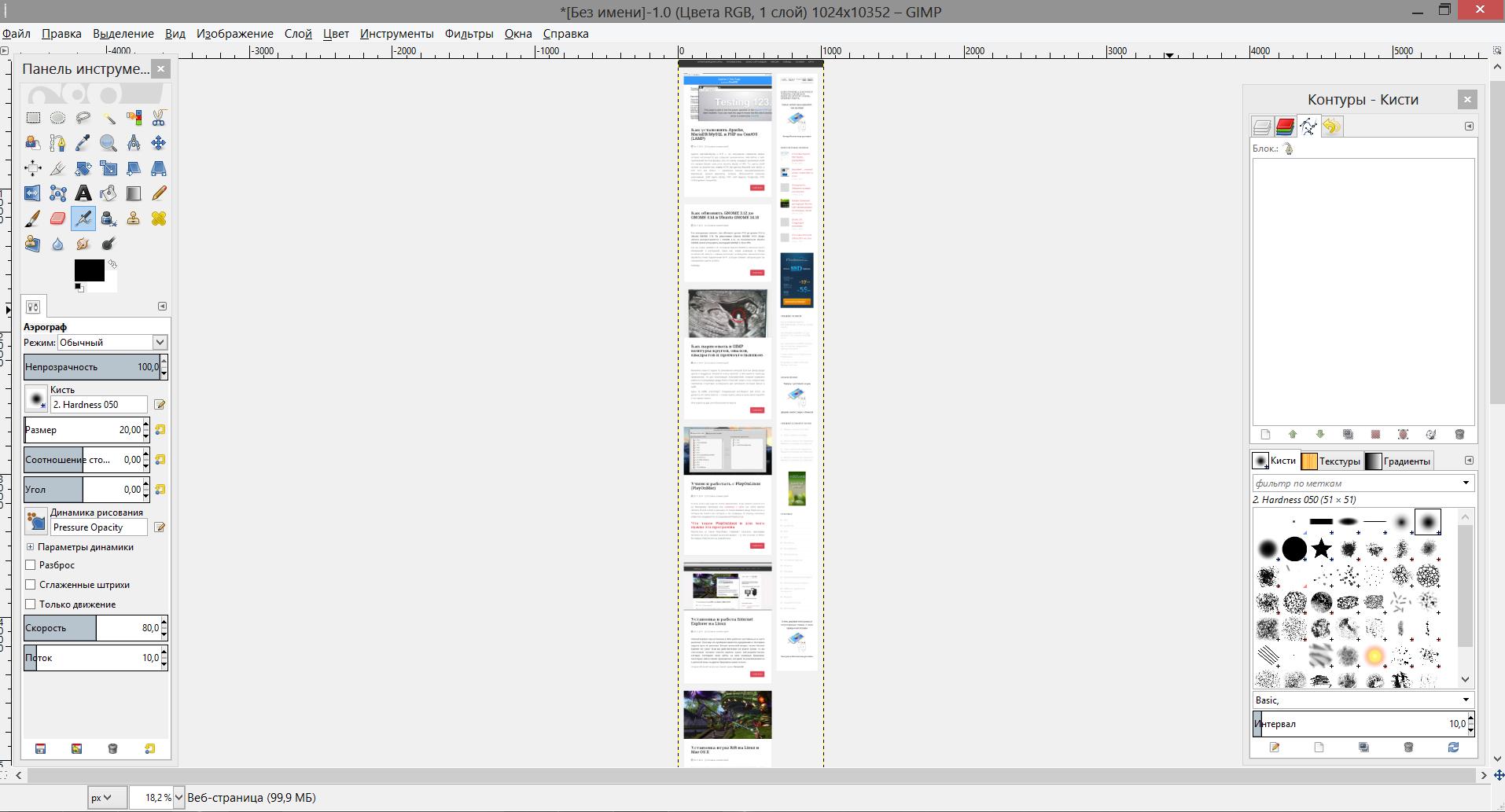The width and height of the screenshot is (1505, 812).
Task: Open the Справка menu
Action: tap(566, 34)
